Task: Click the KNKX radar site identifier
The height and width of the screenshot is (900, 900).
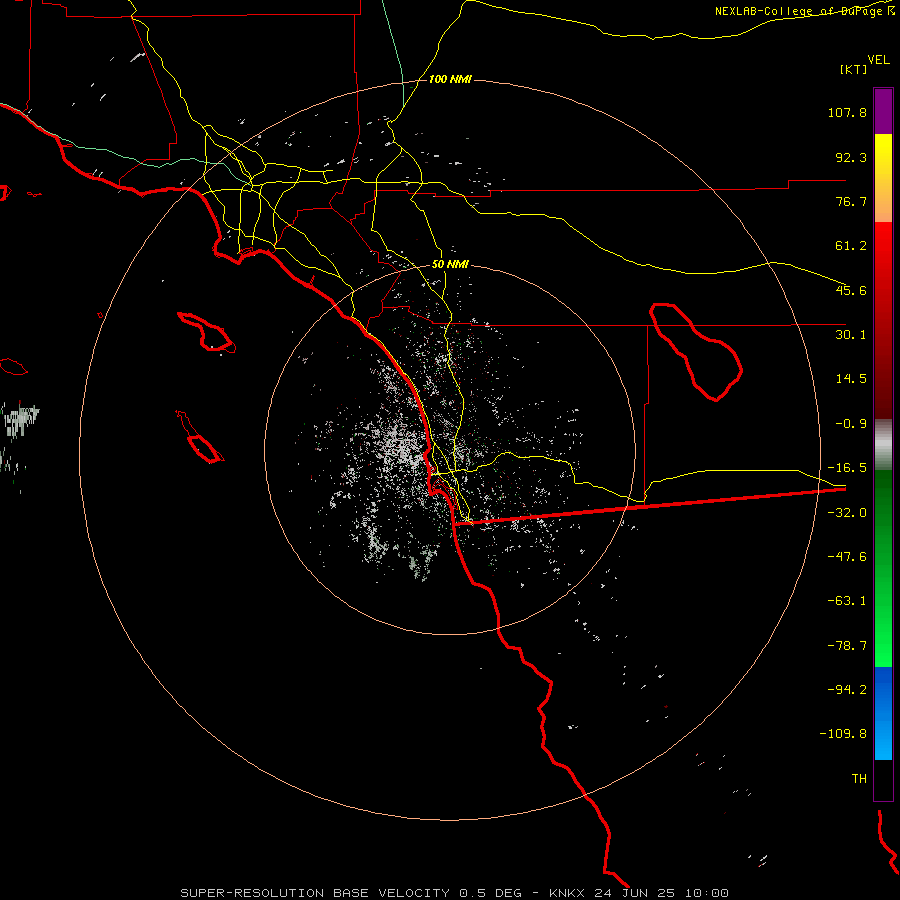Action: (567, 893)
